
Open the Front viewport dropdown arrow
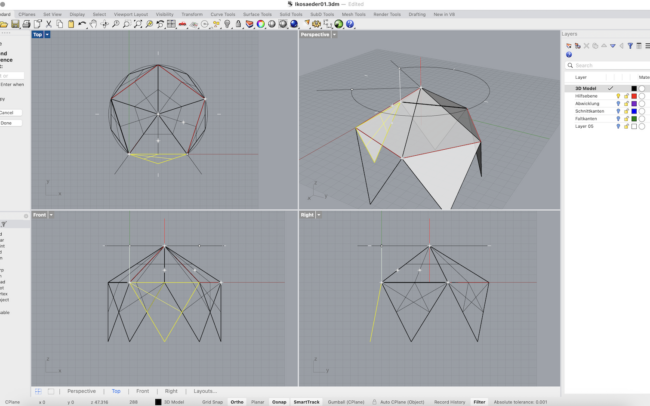pyautogui.click(x=51, y=215)
